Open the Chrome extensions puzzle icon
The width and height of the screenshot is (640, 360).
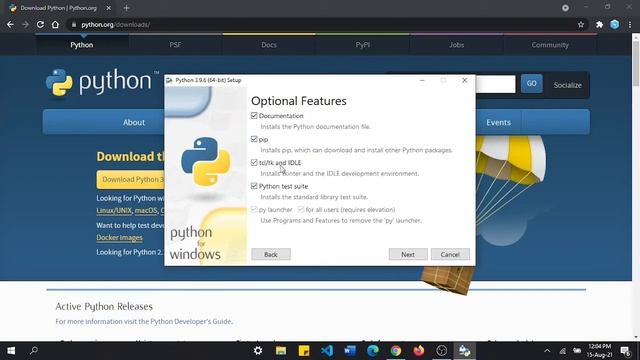pos(599,24)
